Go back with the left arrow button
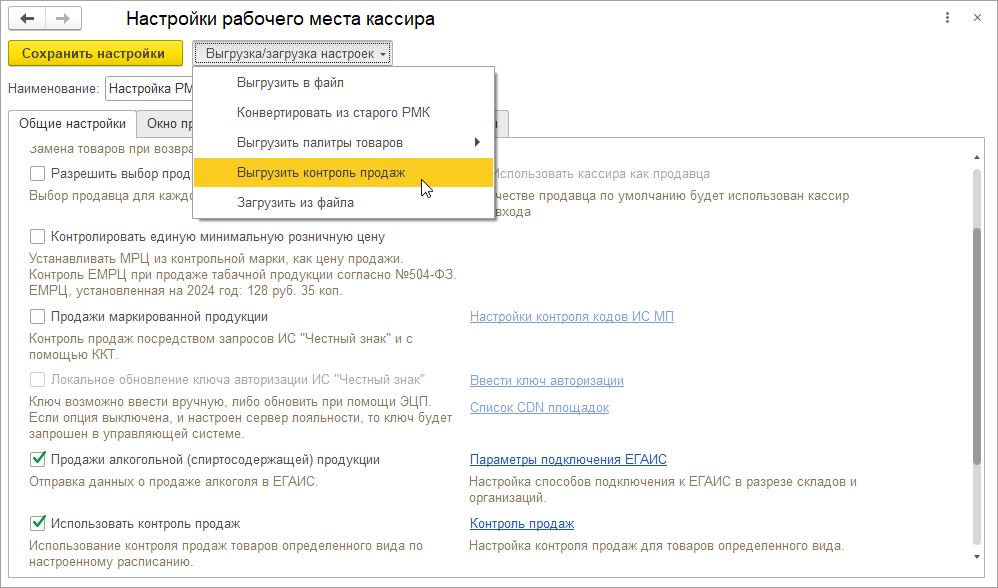998x588 pixels. [x=27, y=19]
